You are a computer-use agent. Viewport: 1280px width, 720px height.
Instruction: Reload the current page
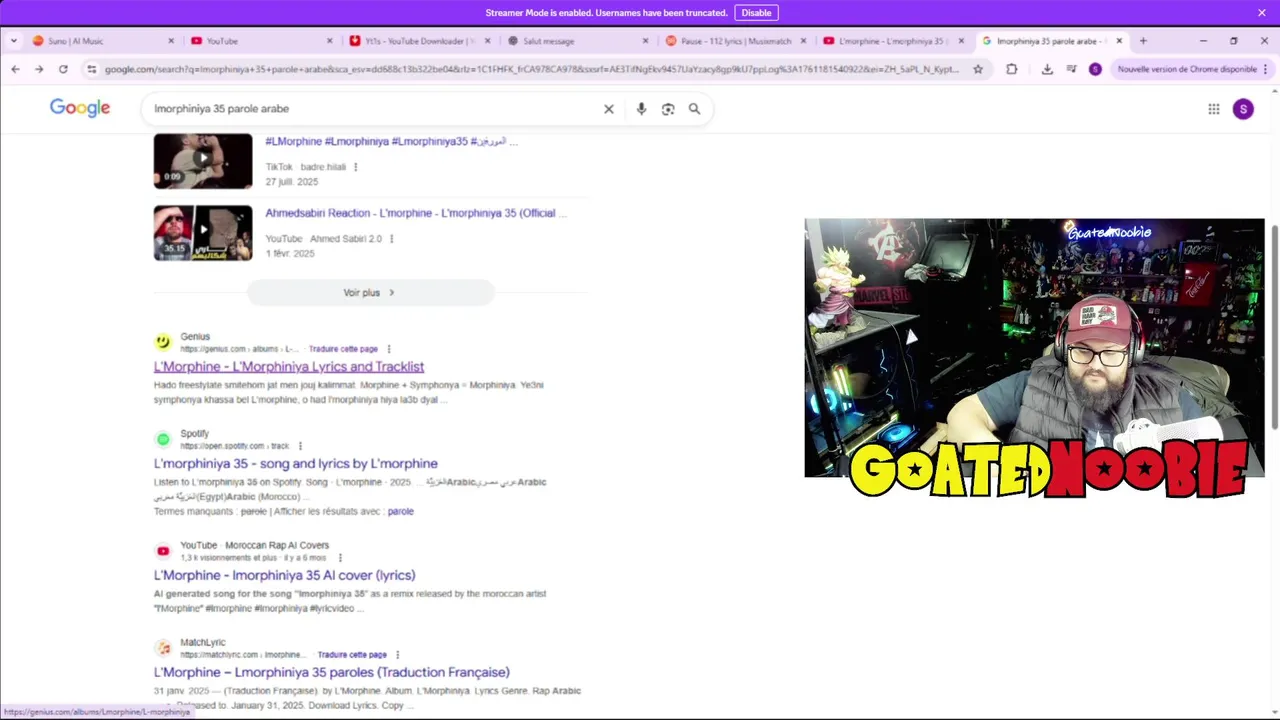point(63,69)
